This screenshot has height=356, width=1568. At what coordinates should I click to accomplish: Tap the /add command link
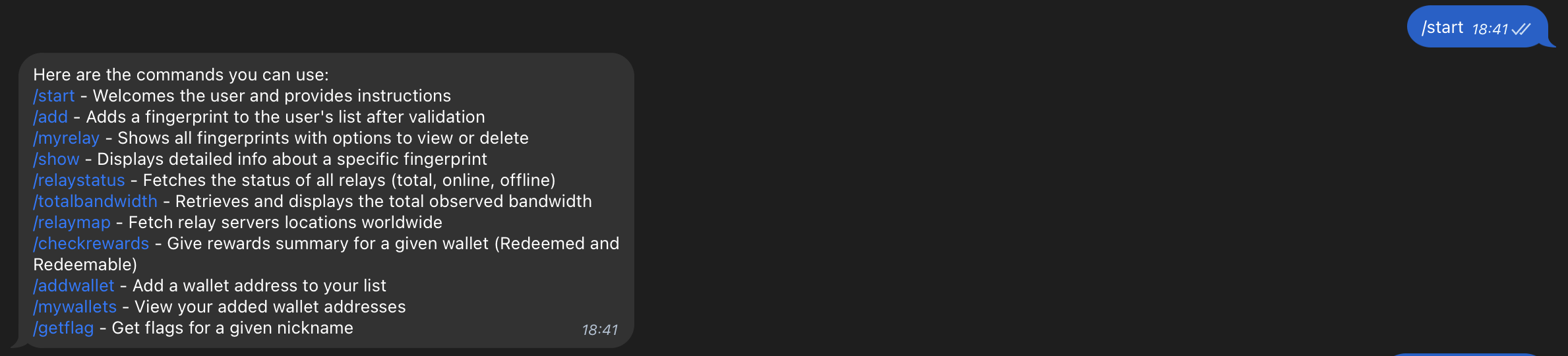(51, 117)
